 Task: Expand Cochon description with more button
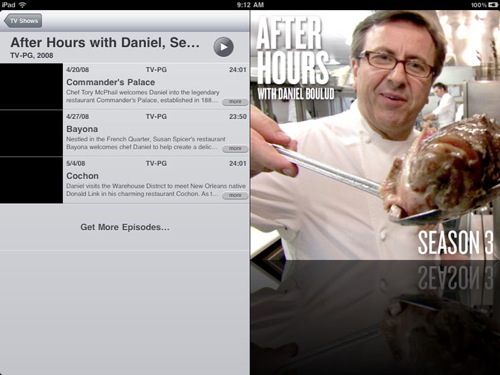tap(235, 195)
